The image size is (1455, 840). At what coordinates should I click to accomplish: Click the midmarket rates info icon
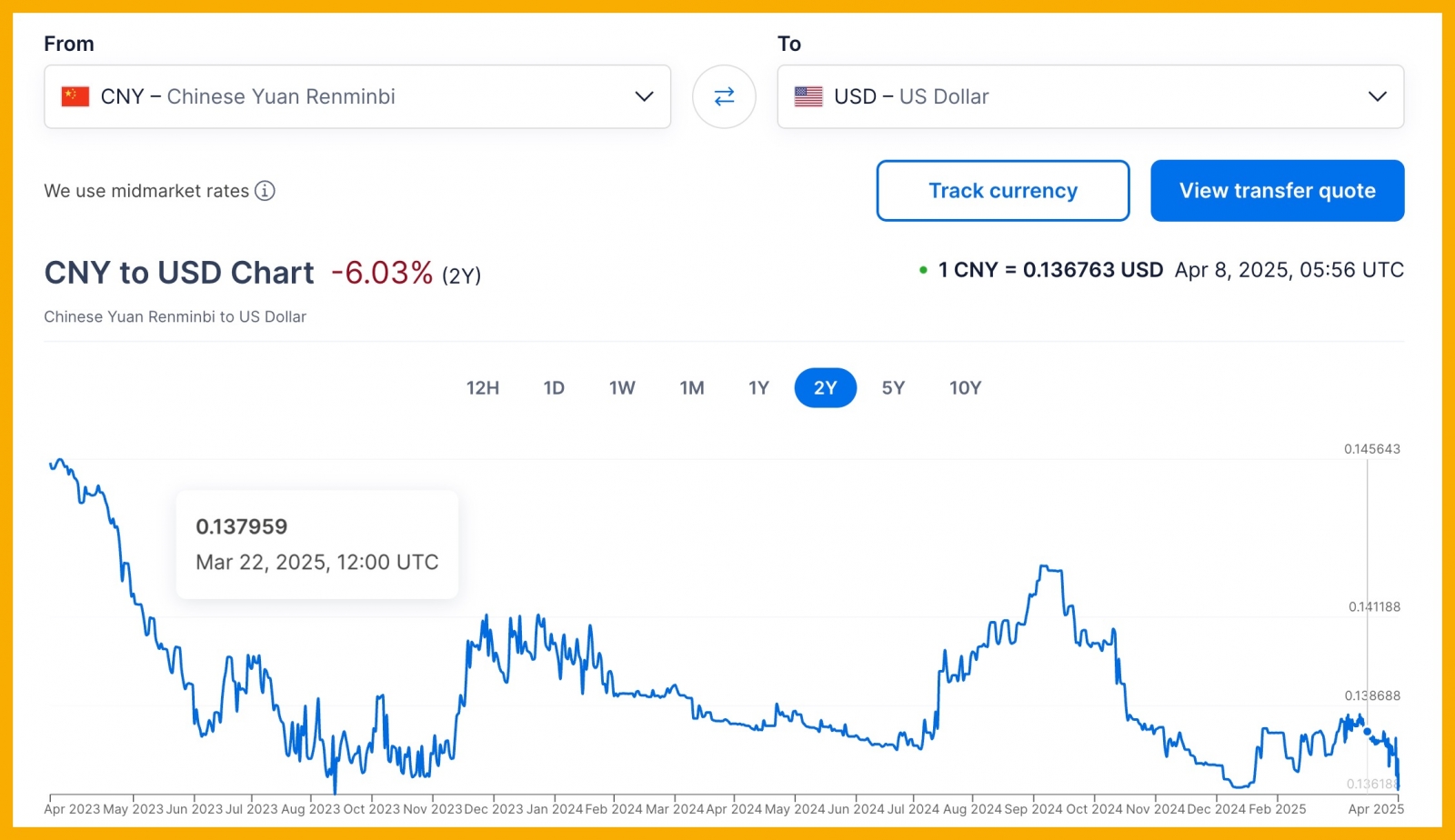pyautogui.click(x=265, y=191)
